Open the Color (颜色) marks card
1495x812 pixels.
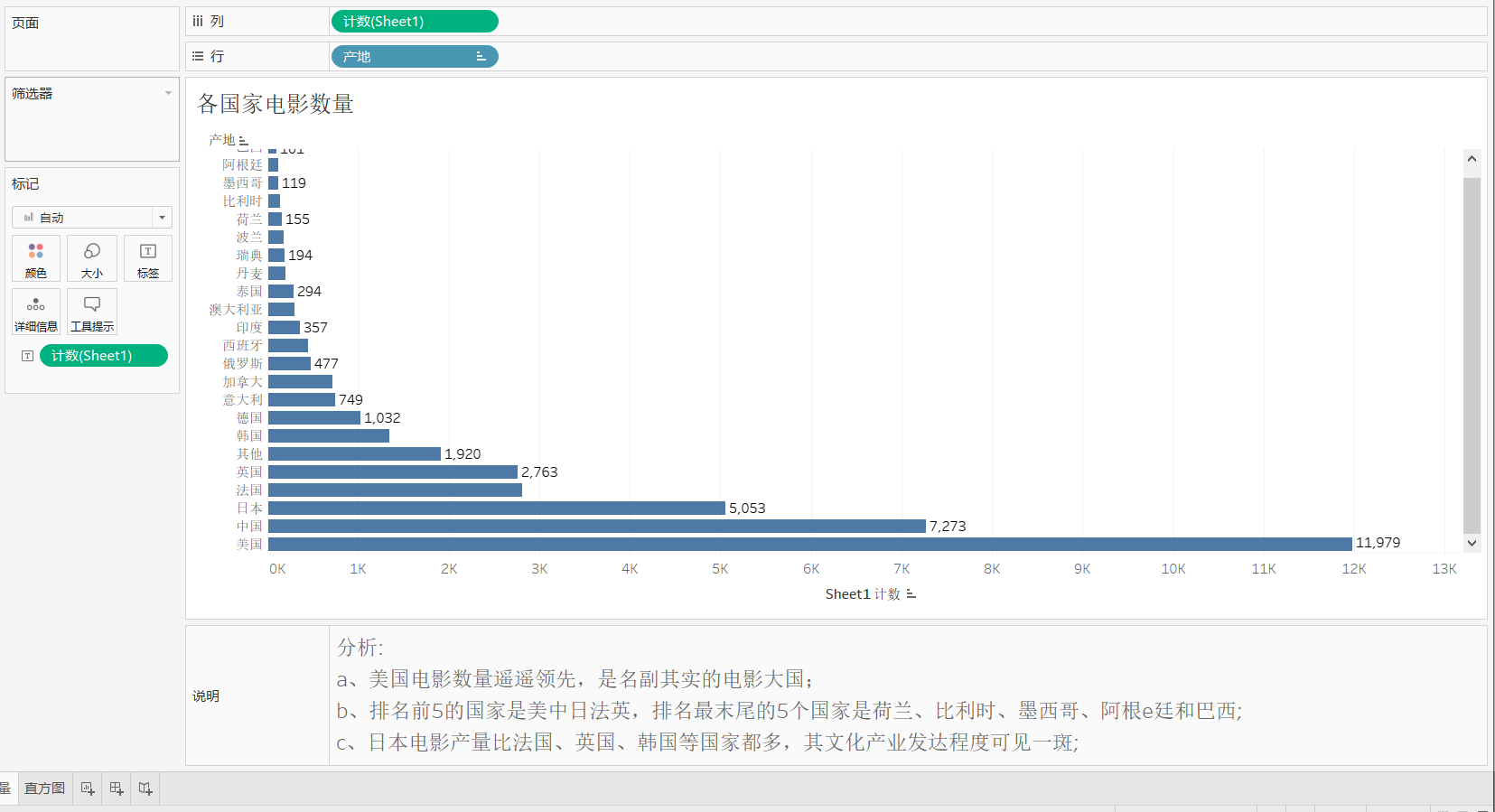click(36, 258)
